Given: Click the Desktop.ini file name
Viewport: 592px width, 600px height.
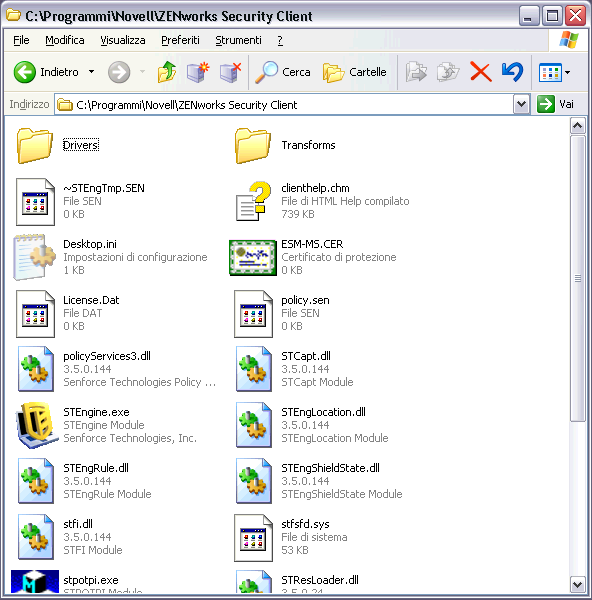Looking at the screenshot, I should tap(90, 244).
